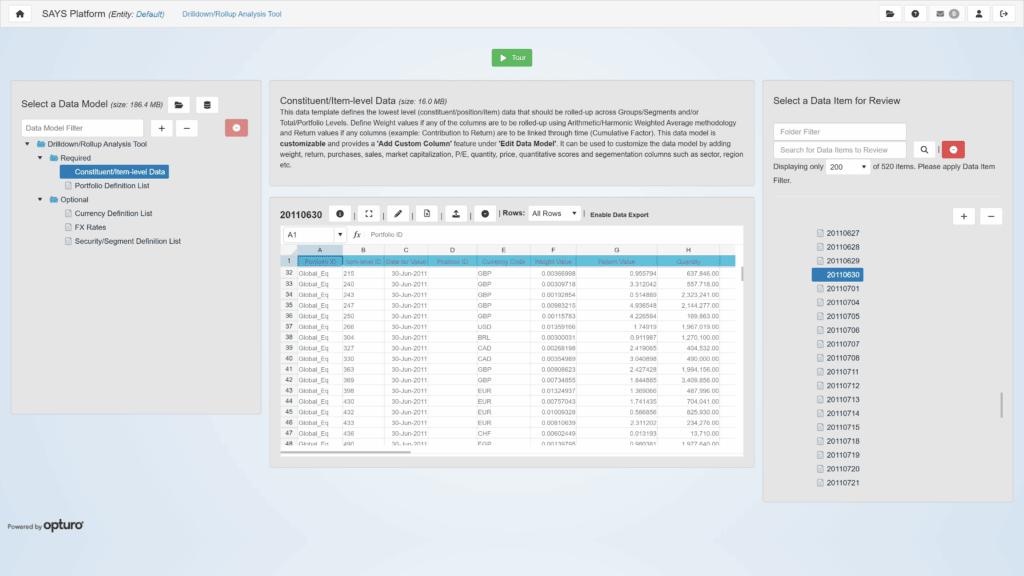Toggle fullscreen view of the data grid
Viewport: 1024px width, 576px height.
point(369,213)
